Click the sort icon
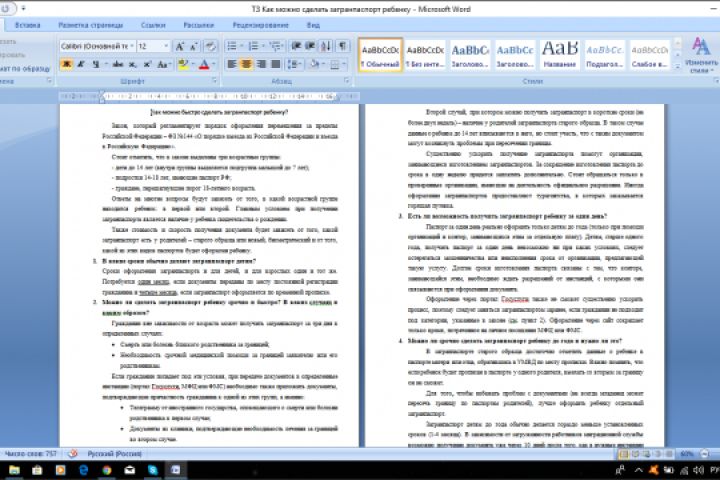 pos(326,46)
